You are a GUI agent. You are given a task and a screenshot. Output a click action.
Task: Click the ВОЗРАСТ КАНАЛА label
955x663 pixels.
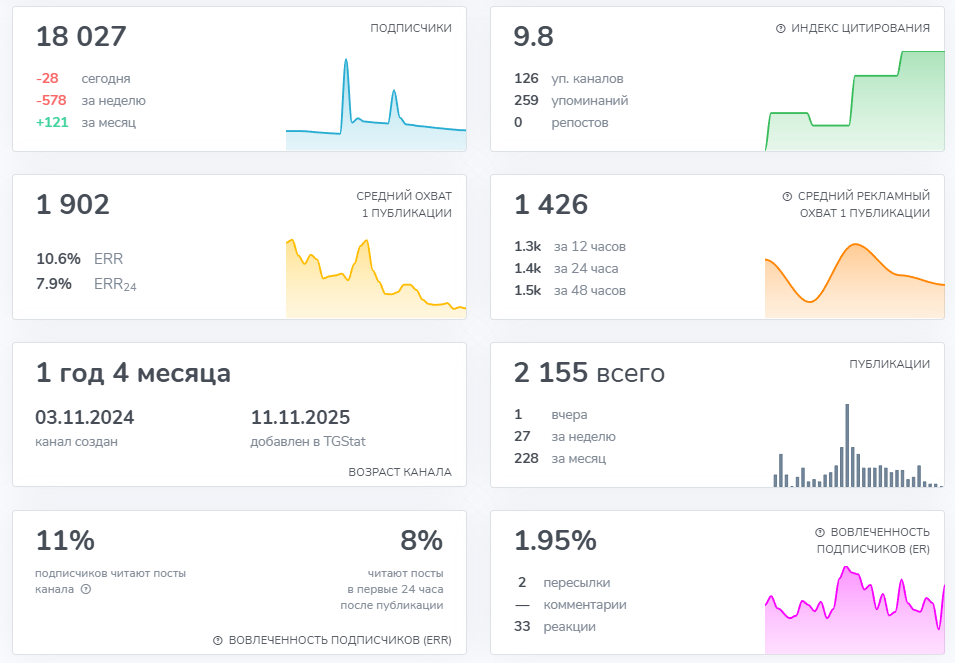point(400,472)
